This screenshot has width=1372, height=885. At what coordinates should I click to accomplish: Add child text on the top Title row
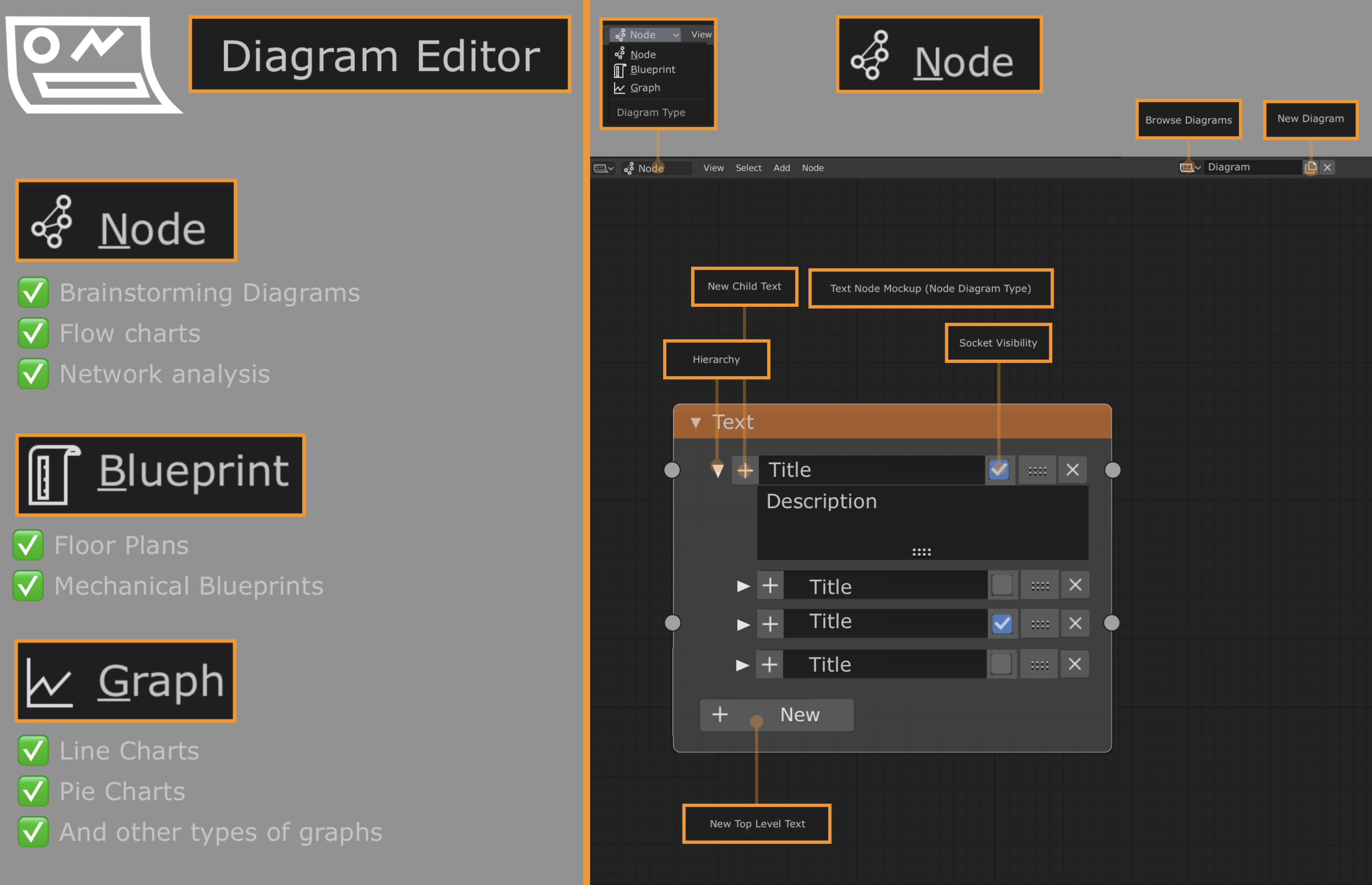click(745, 470)
